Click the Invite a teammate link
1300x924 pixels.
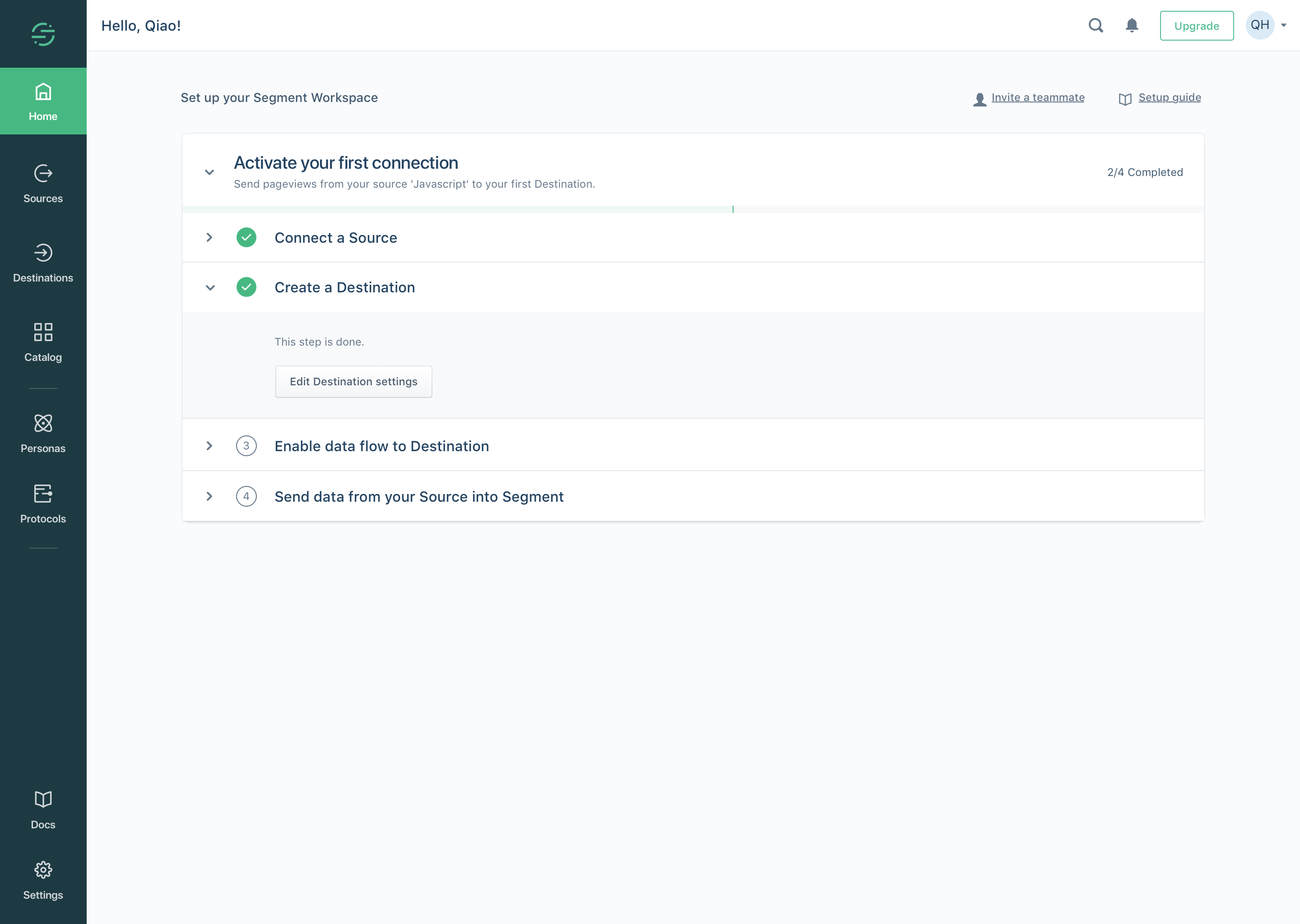[1038, 97]
